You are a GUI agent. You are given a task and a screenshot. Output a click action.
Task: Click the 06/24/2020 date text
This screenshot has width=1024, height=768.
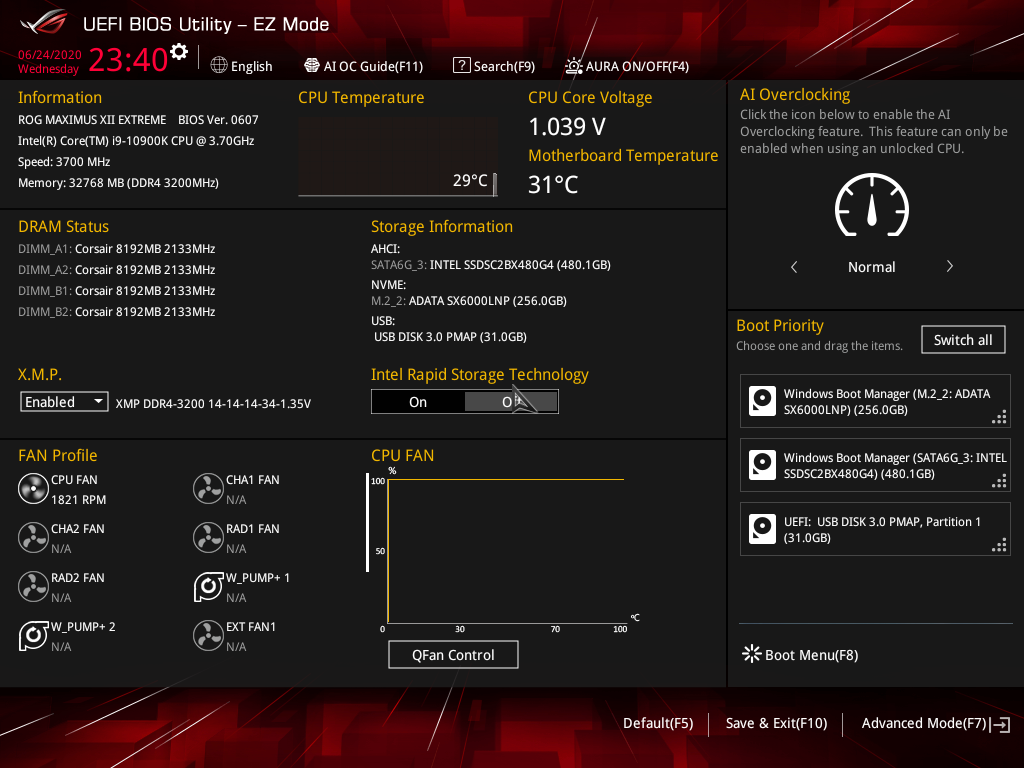(50, 54)
